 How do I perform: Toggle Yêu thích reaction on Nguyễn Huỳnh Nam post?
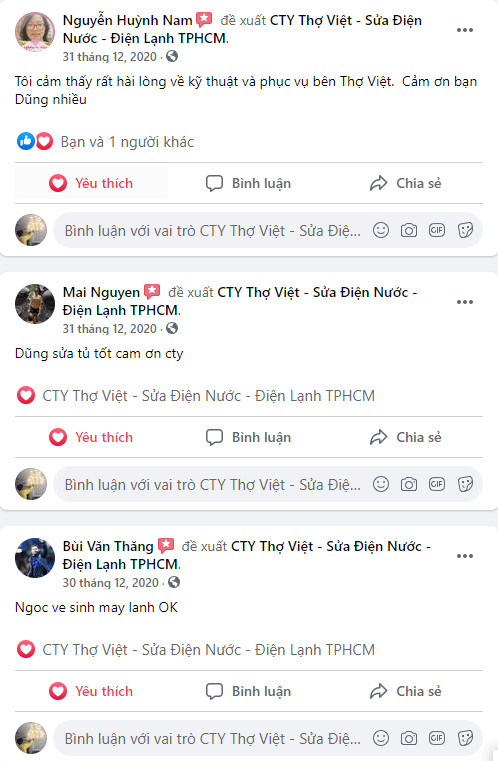click(x=91, y=183)
